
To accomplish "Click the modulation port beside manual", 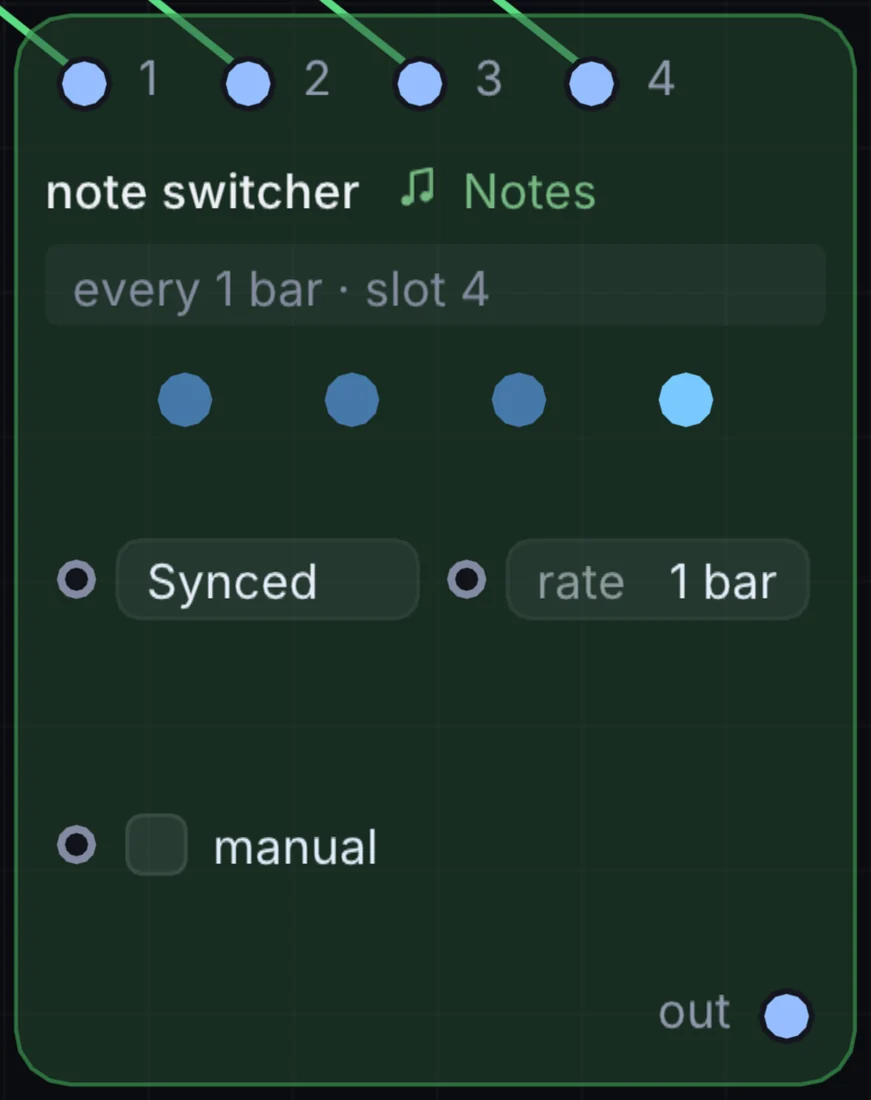I will pyautogui.click(x=76, y=845).
